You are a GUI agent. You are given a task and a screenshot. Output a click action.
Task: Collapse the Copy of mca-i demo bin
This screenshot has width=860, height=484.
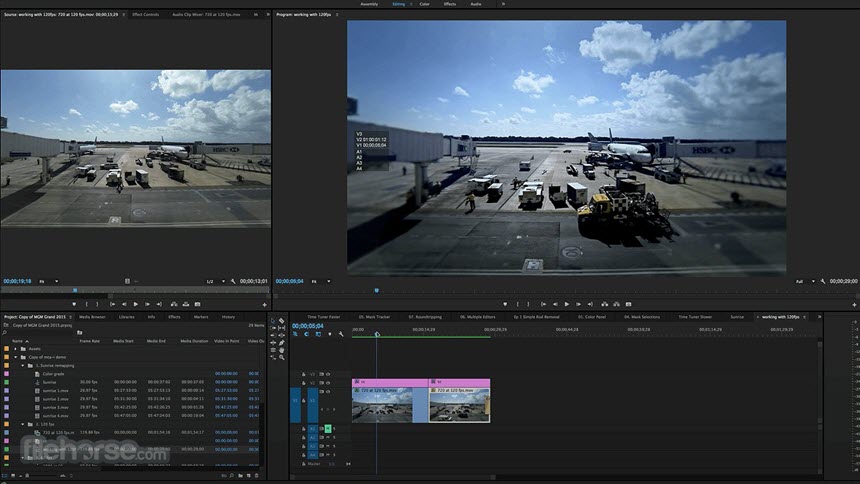click(15, 357)
